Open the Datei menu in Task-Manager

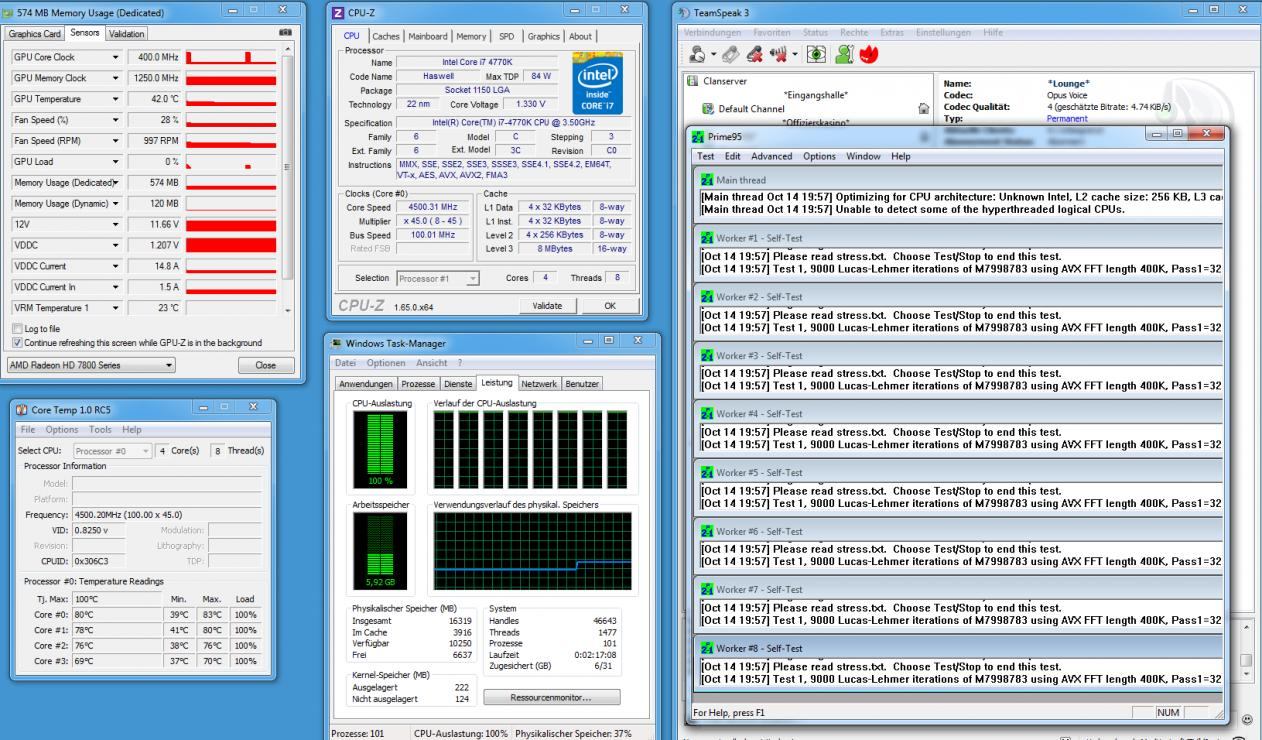346,362
